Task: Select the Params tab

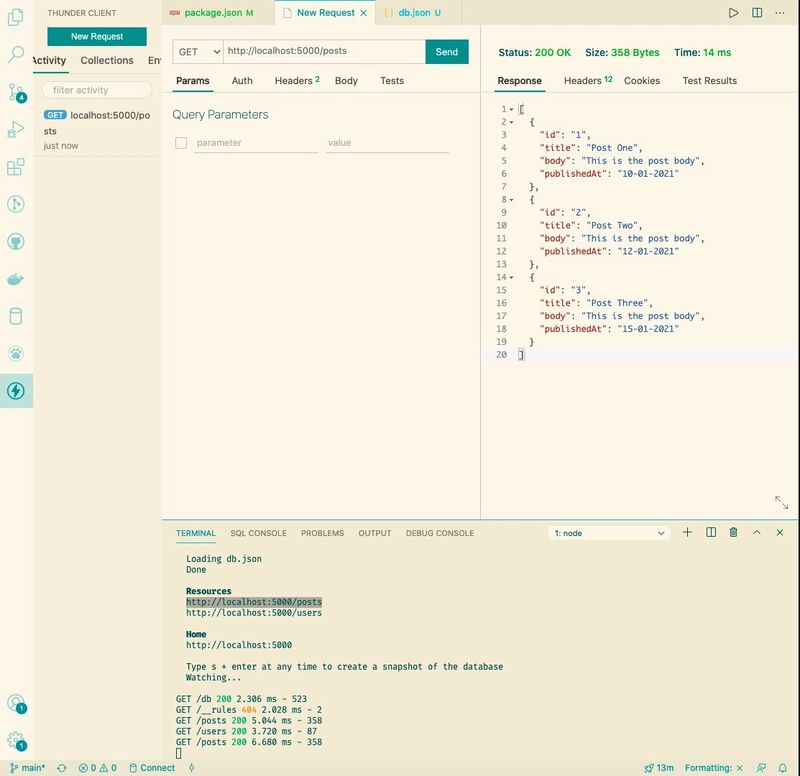Action: click(x=192, y=81)
